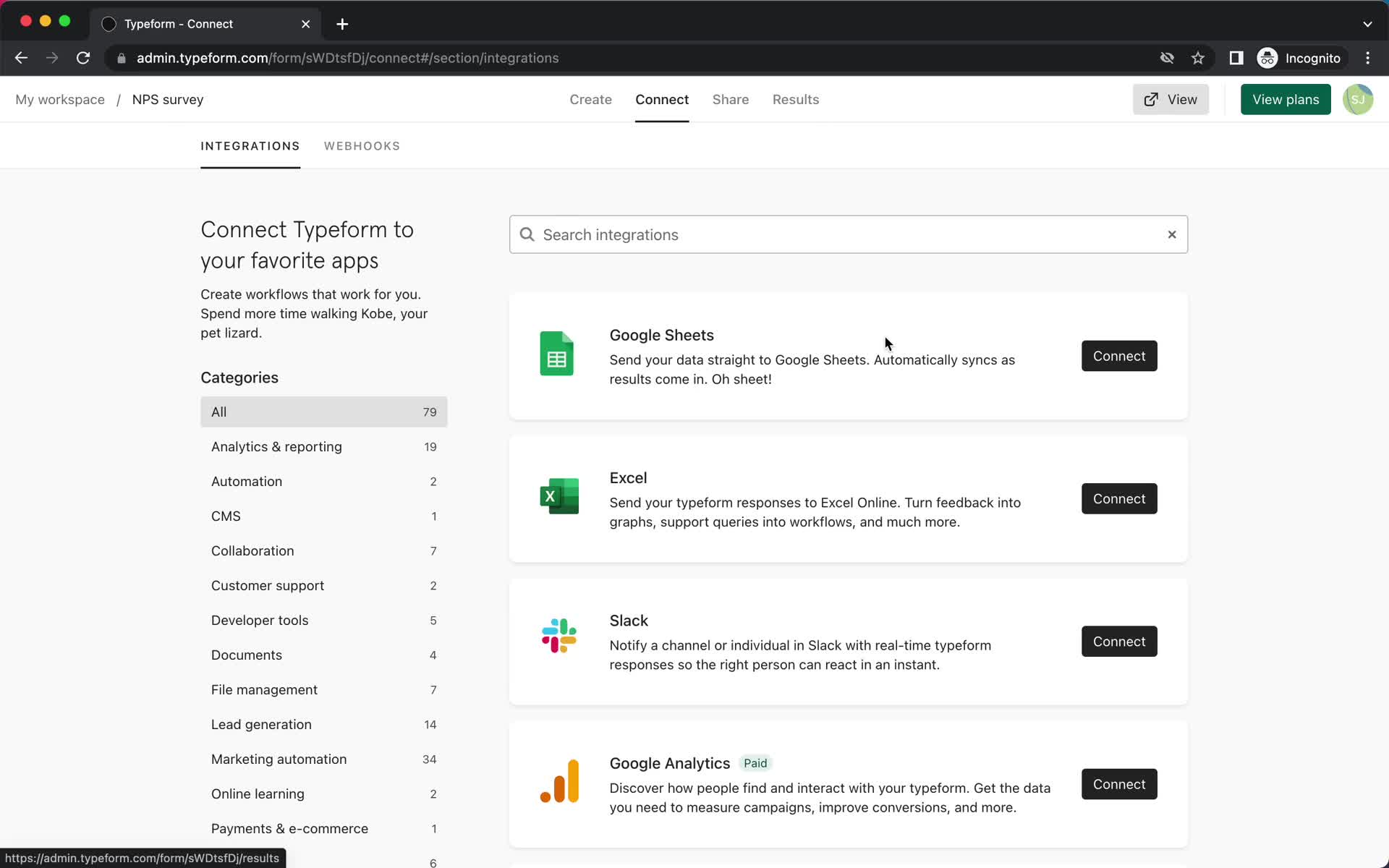
Task: Filter by Customer support category
Action: [x=324, y=585]
